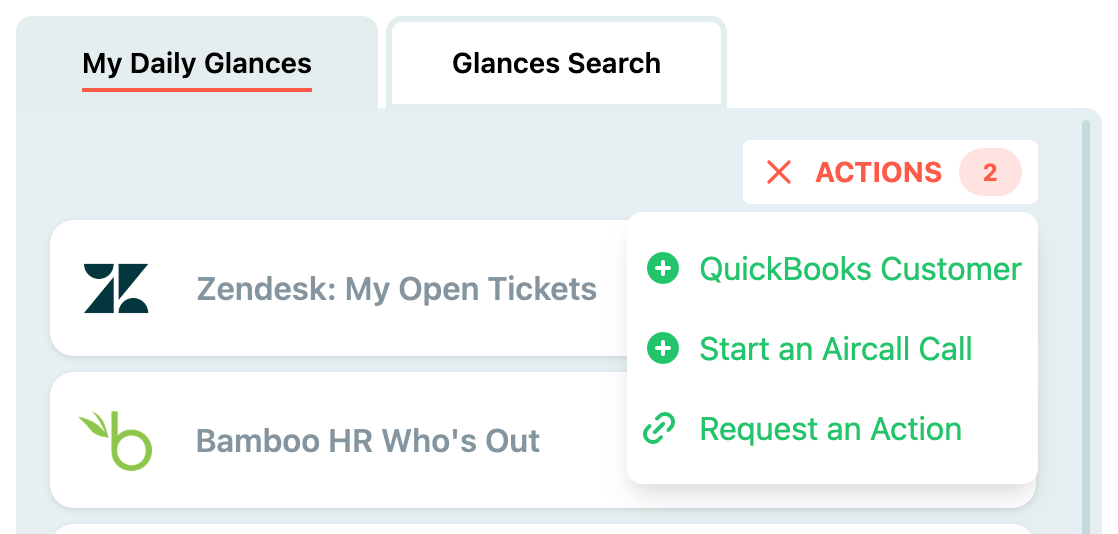Collapse the ACTIONS dropdown menu
Screen dimensions: 1118x534
tap(890, 172)
